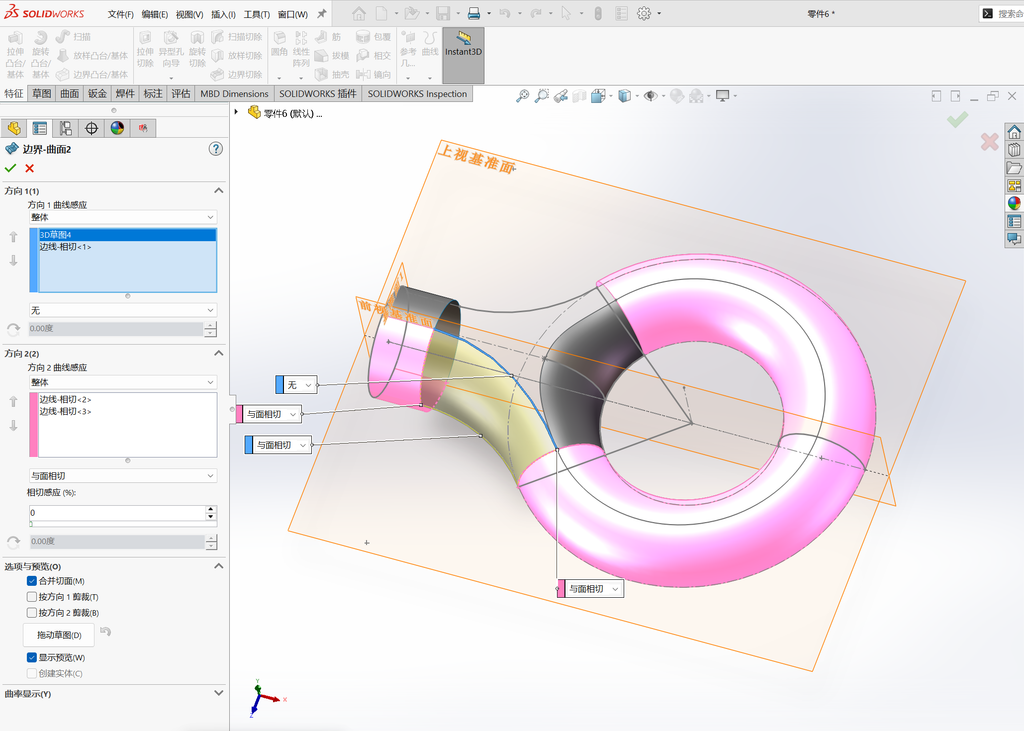Open the 文件 menu
The height and width of the screenshot is (731, 1024).
(x=121, y=14)
